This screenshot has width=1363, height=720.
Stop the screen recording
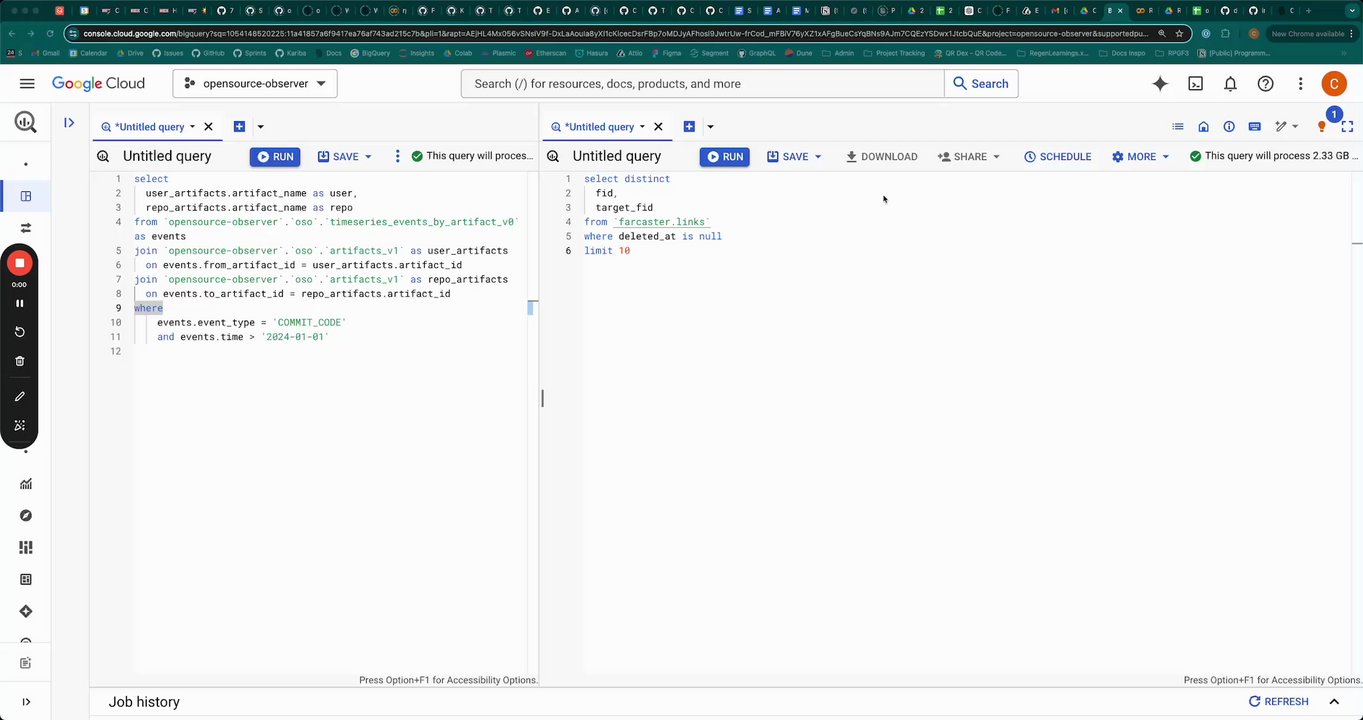tap(19, 263)
